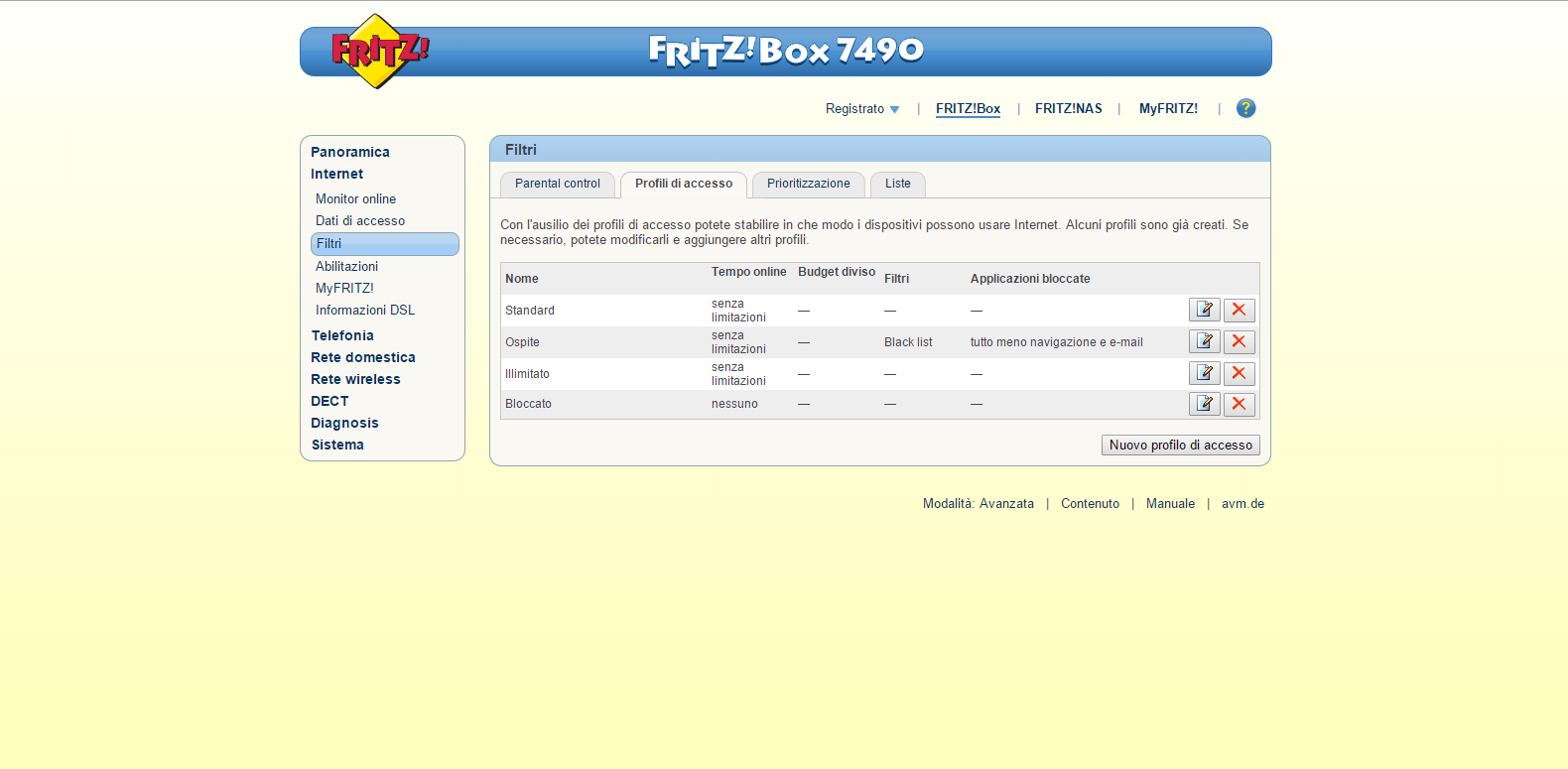Switch to Parental control tab
This screenshot has height=769, width=1568.
[x=557, y=184]
